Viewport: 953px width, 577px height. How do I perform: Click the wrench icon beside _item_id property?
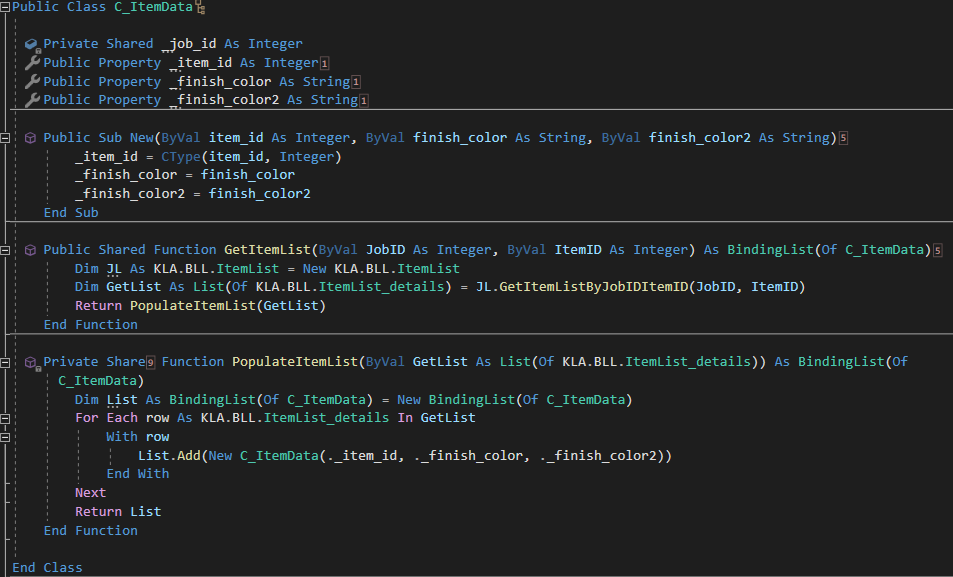click(x=33, y=62)
